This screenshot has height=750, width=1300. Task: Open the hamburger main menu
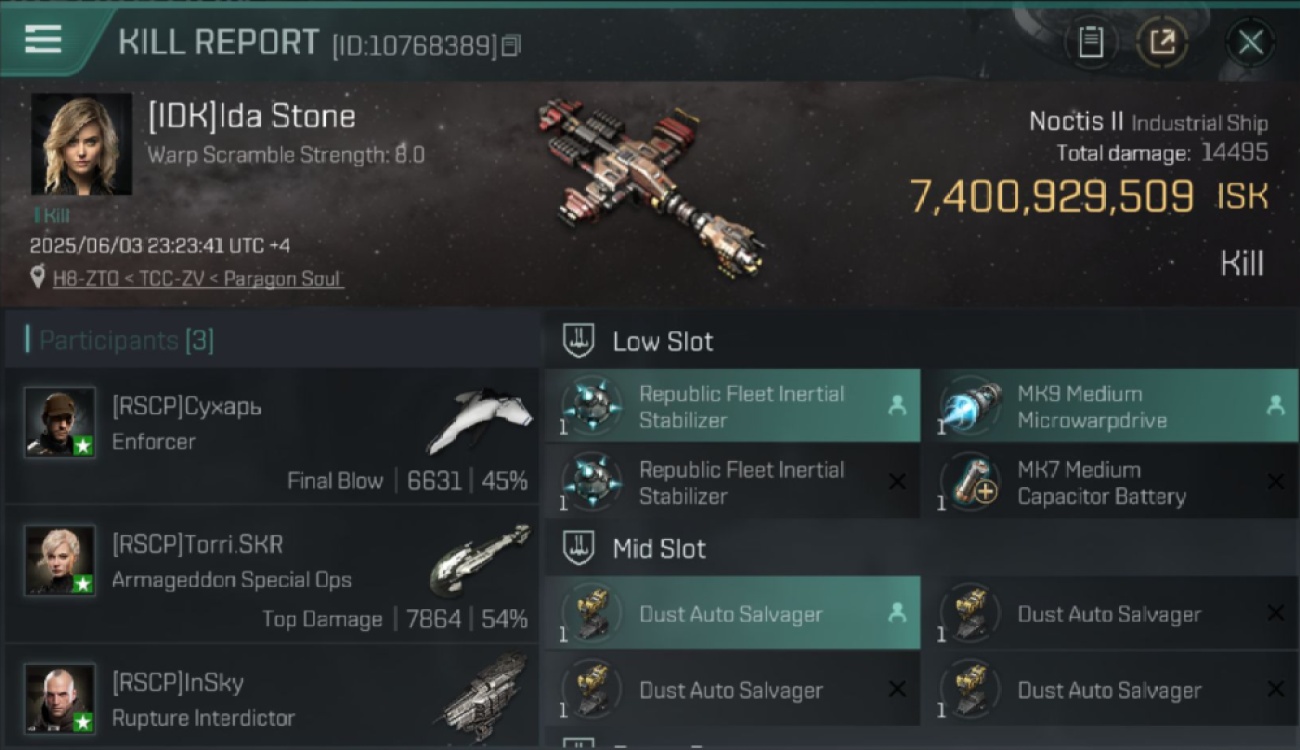[x=43, y=40]
